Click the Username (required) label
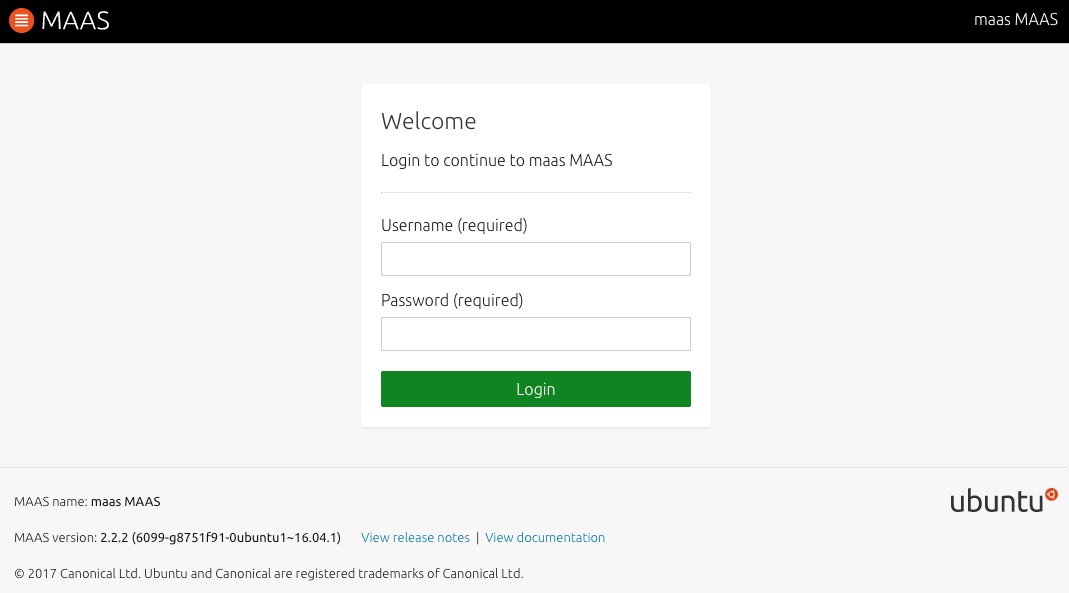Image resolution: width=1069 pixels, height=593 pixels. [x=453, y=226]
